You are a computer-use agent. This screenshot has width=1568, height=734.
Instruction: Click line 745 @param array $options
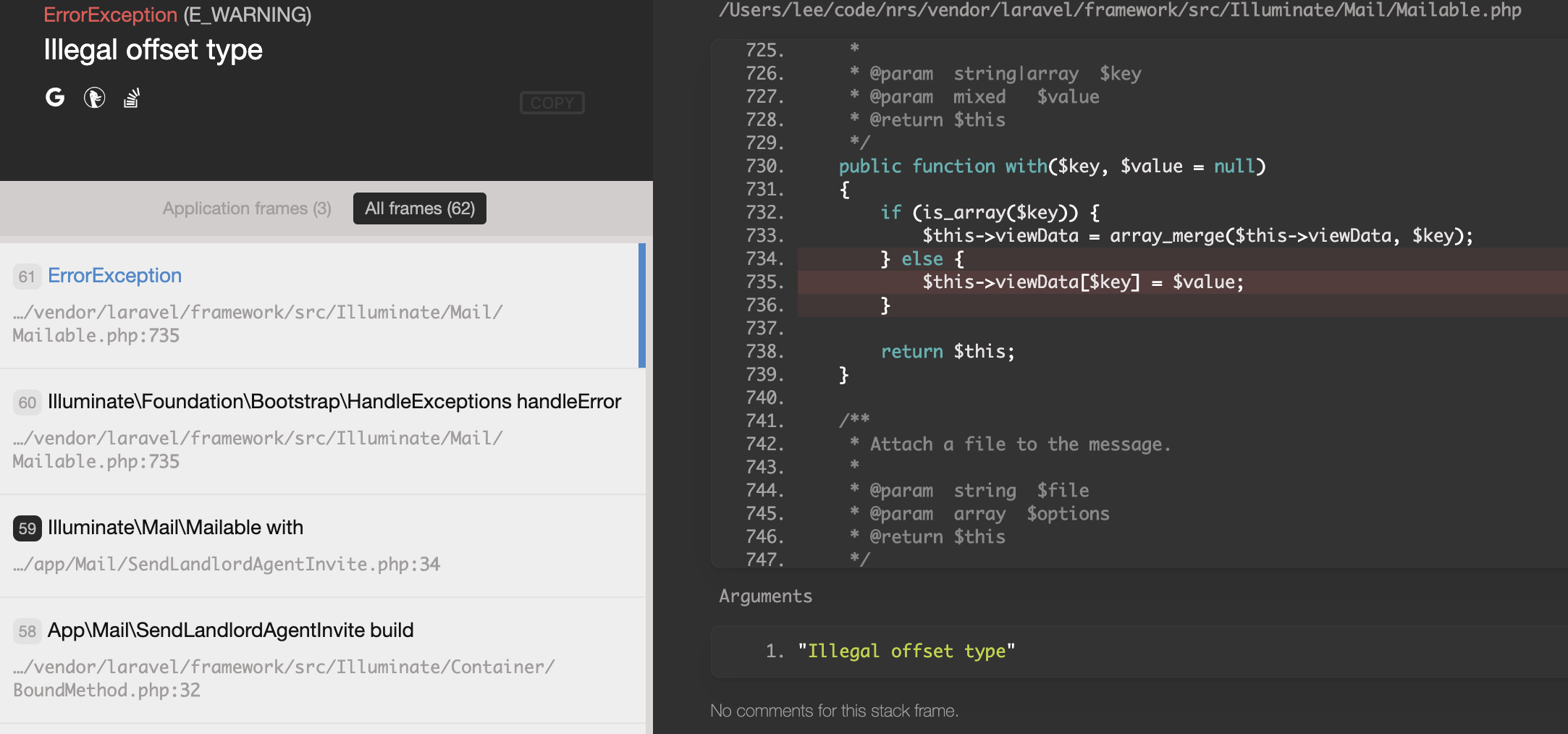coord(979,514)
